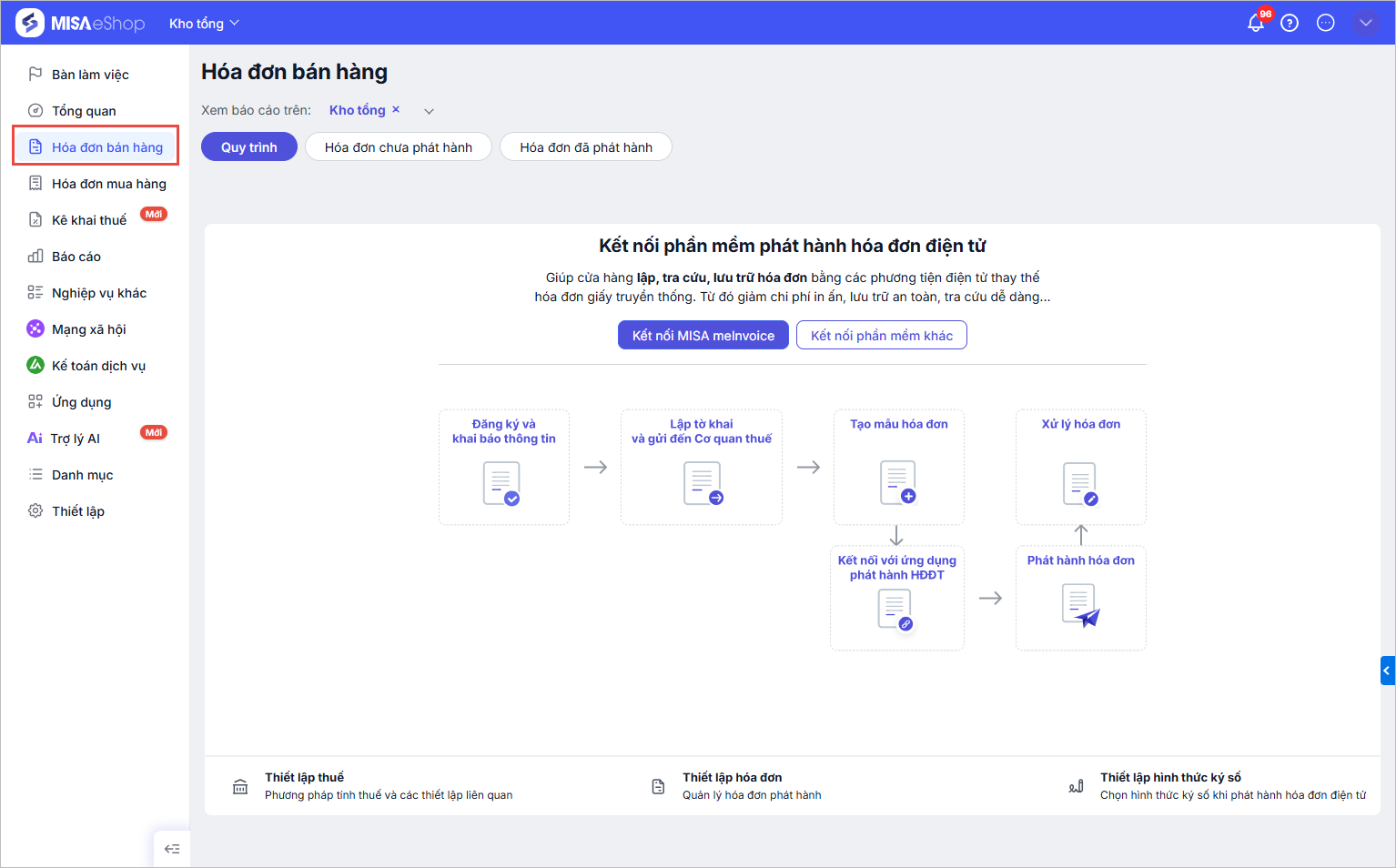The width and height of the screenshot is (1396, 868).
Task: Click Kết nối phần mềm khác button
Action: (881, 336)
